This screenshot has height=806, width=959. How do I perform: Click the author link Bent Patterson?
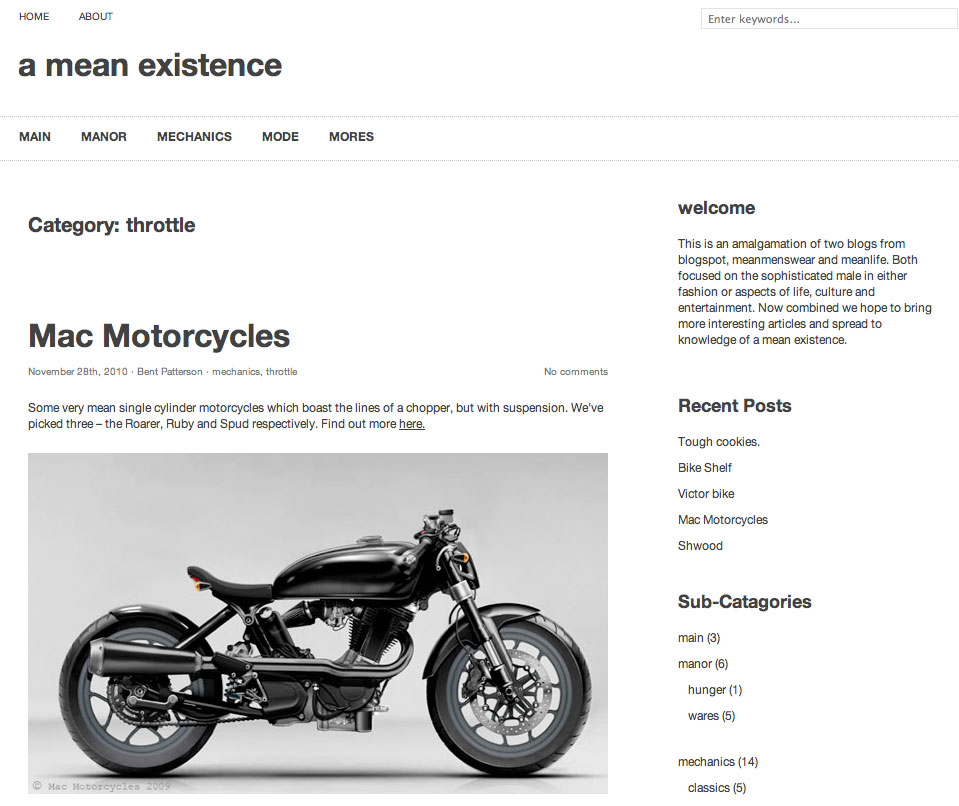[169, 372]
